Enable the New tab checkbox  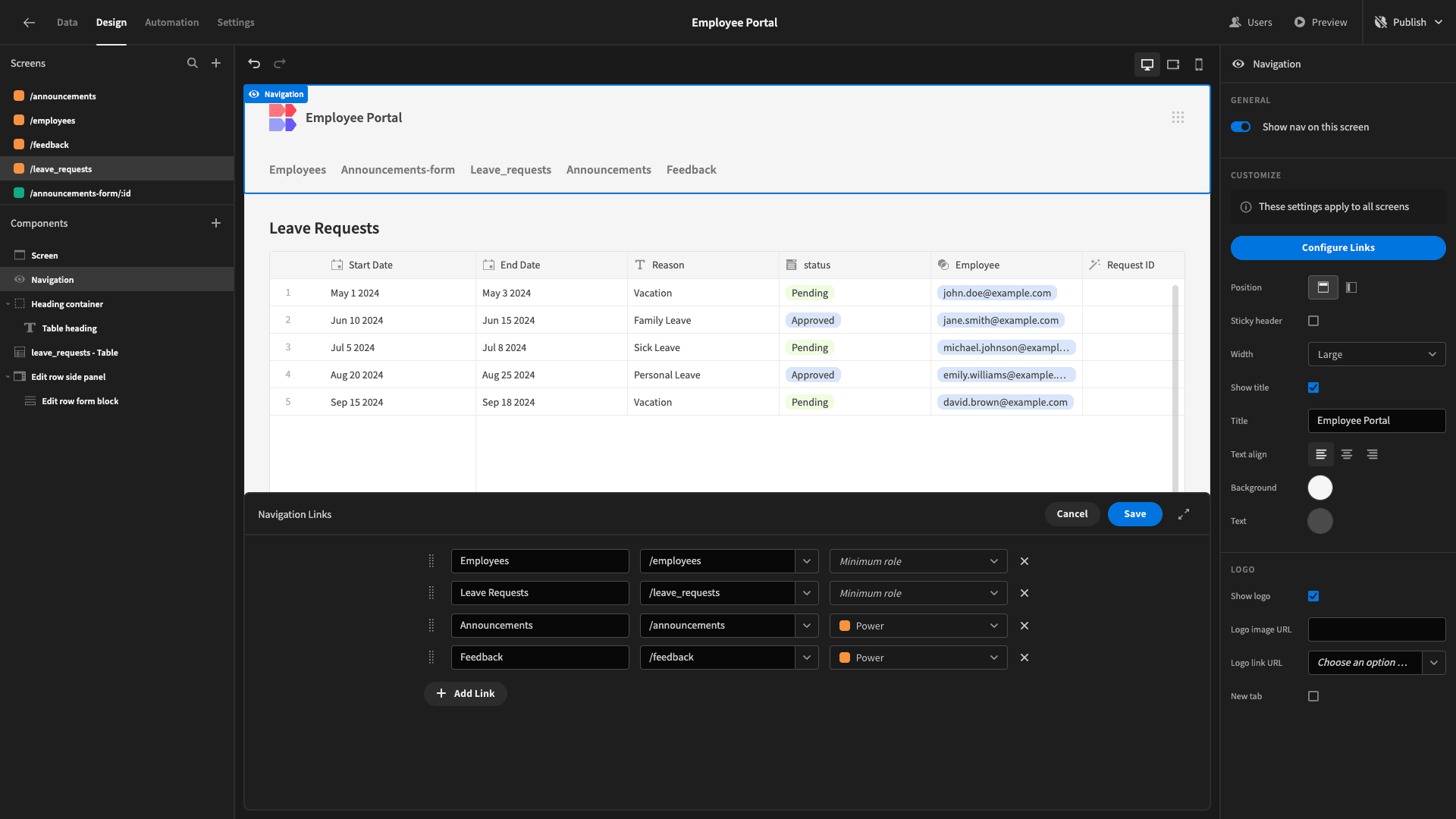click(x=1313, y=696)
